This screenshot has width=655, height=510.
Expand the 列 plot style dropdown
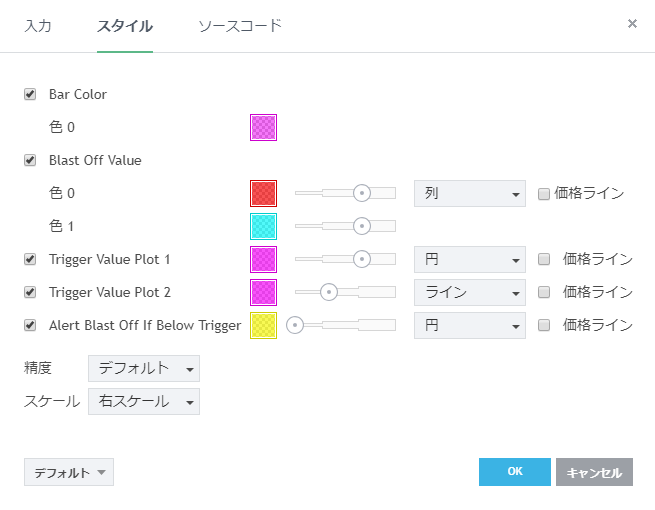(x=469, y=193)
